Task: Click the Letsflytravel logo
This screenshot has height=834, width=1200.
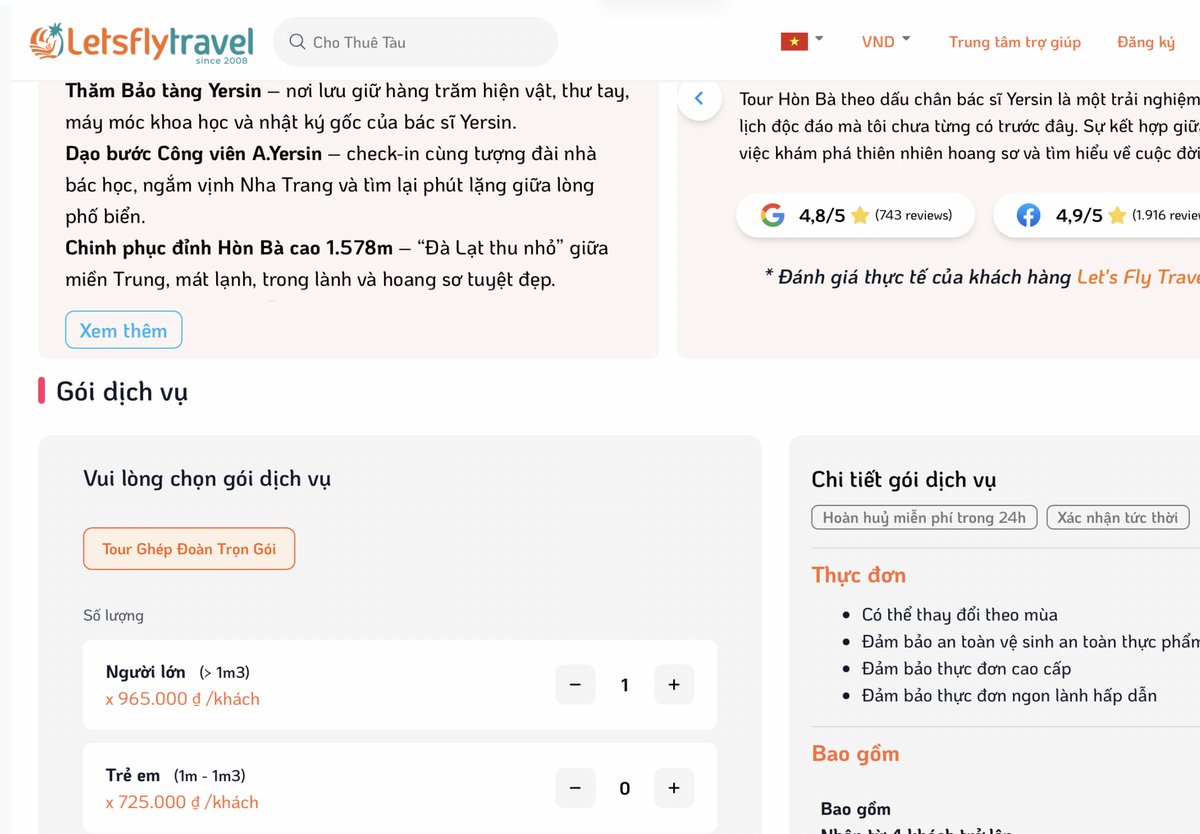Action: pos(141,42)
